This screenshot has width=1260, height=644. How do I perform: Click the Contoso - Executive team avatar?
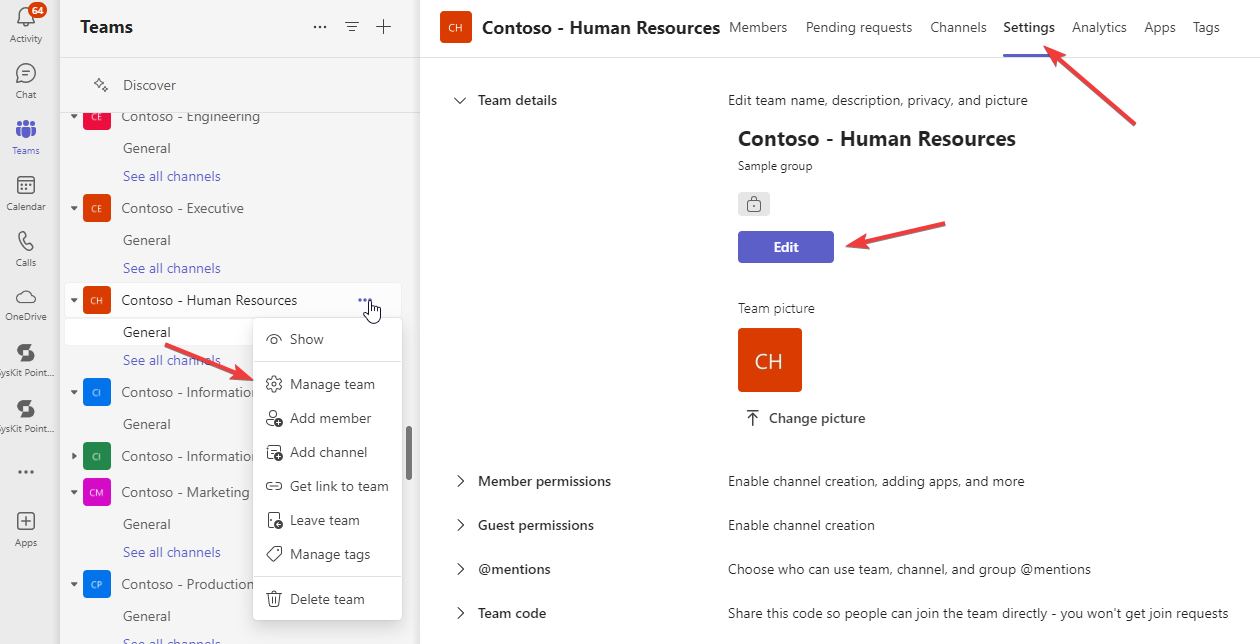97,208
